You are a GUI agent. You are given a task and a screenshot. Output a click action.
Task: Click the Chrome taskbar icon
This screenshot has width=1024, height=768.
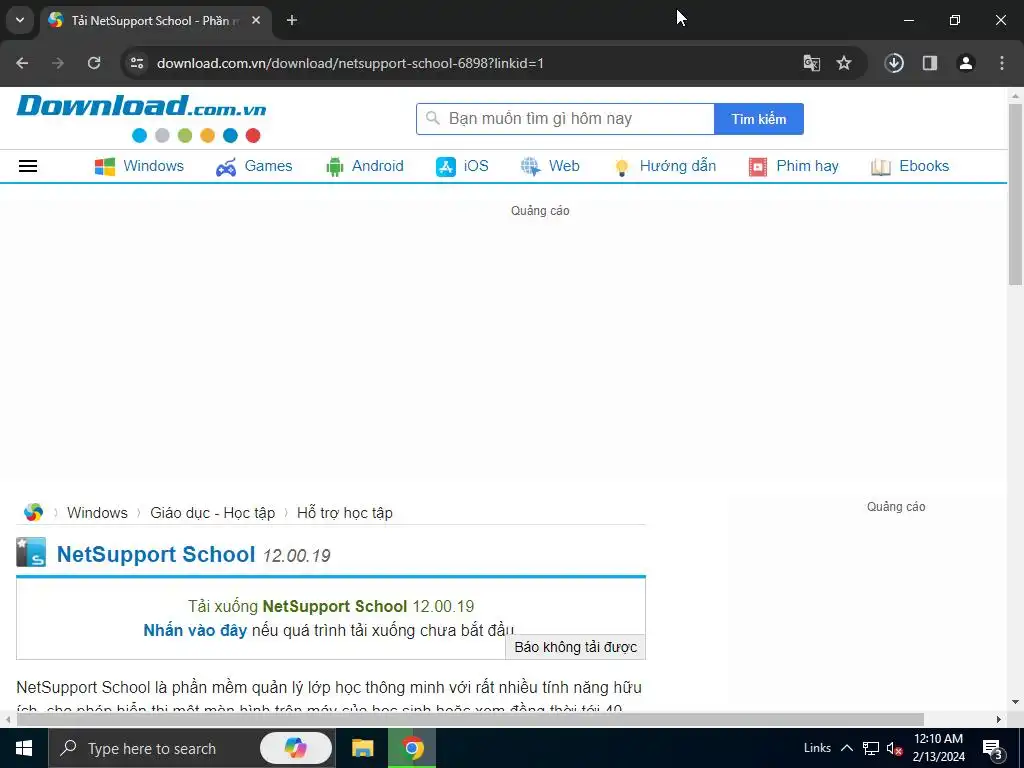coord(412,748)
